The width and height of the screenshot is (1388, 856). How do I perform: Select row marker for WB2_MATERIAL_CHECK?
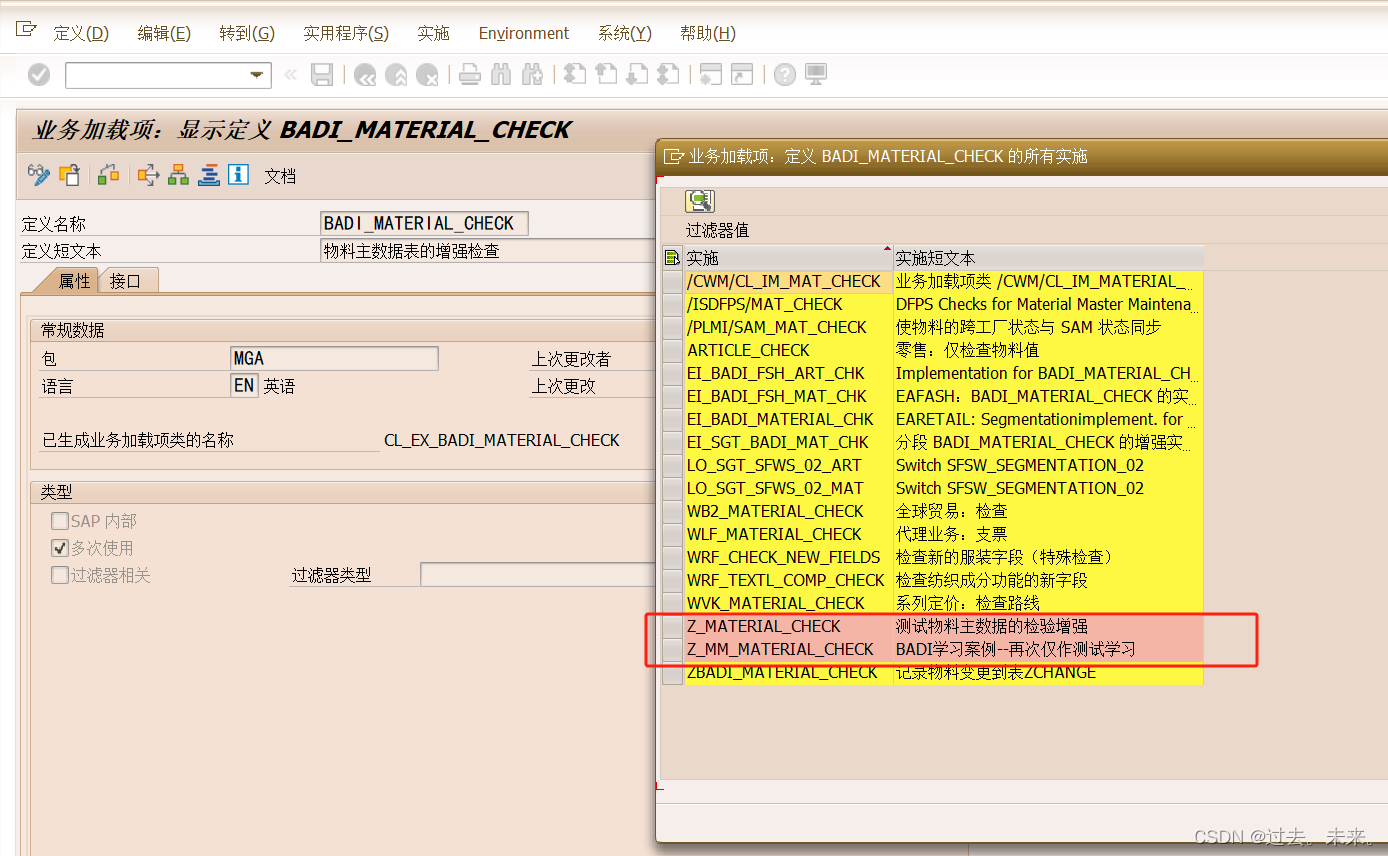(x=672, y=511)
